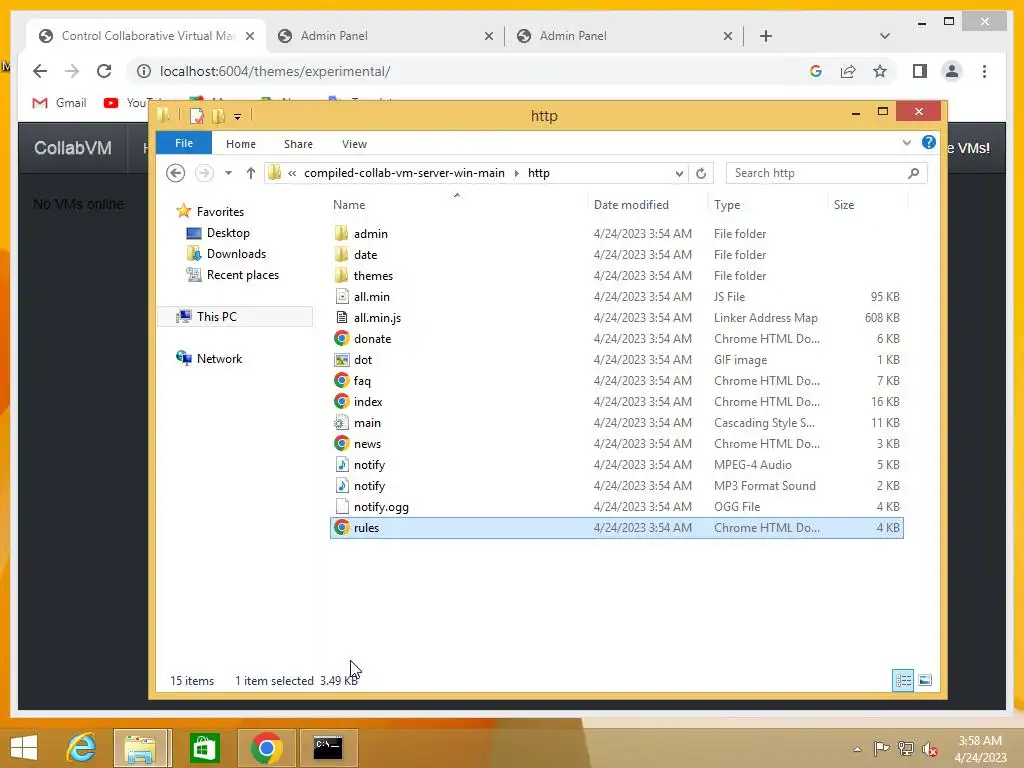
Task: Select the main CSS file
Action: point(367,423)
